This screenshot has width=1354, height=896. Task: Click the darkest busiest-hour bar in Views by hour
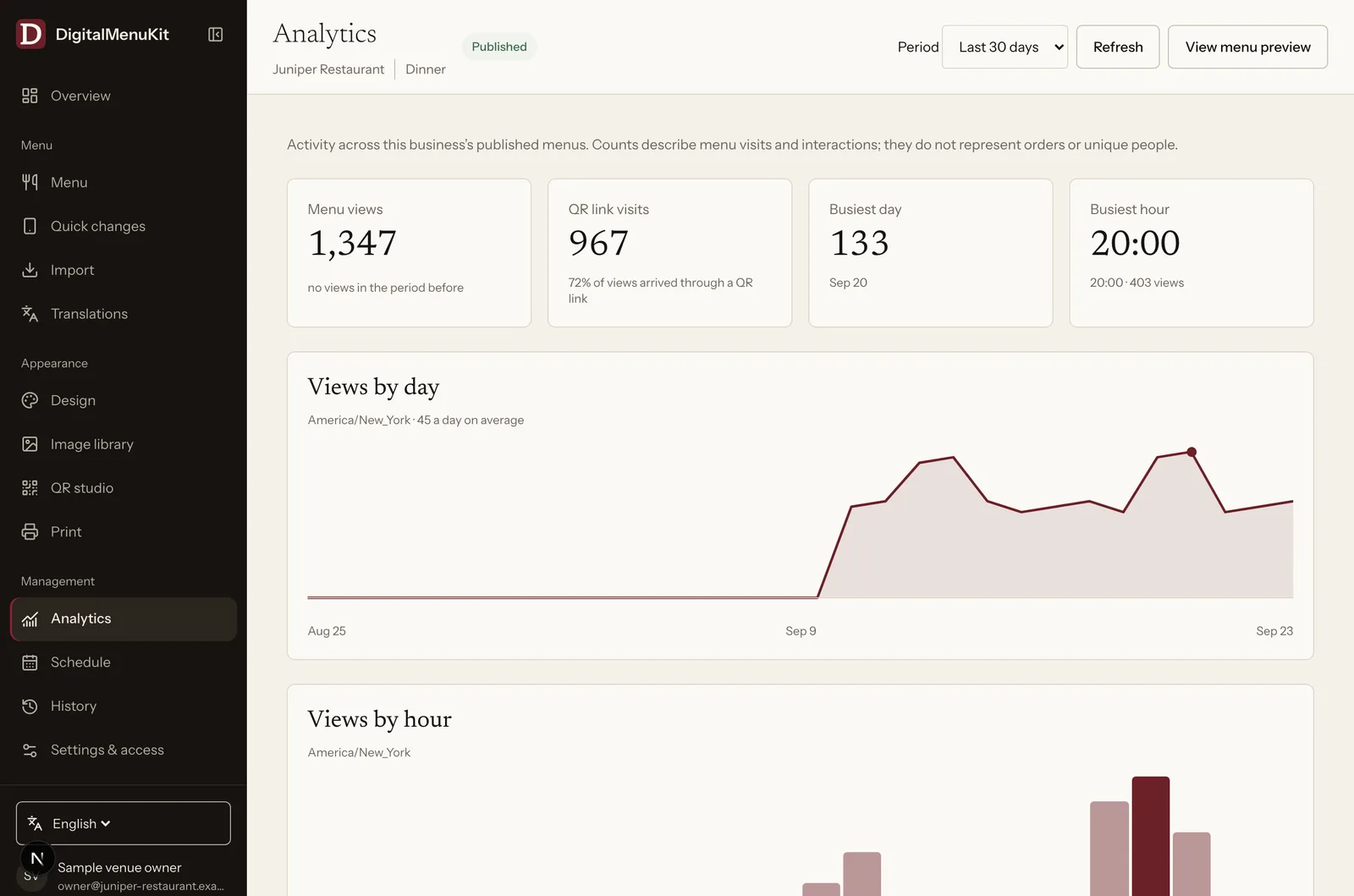pos(1151,836)
